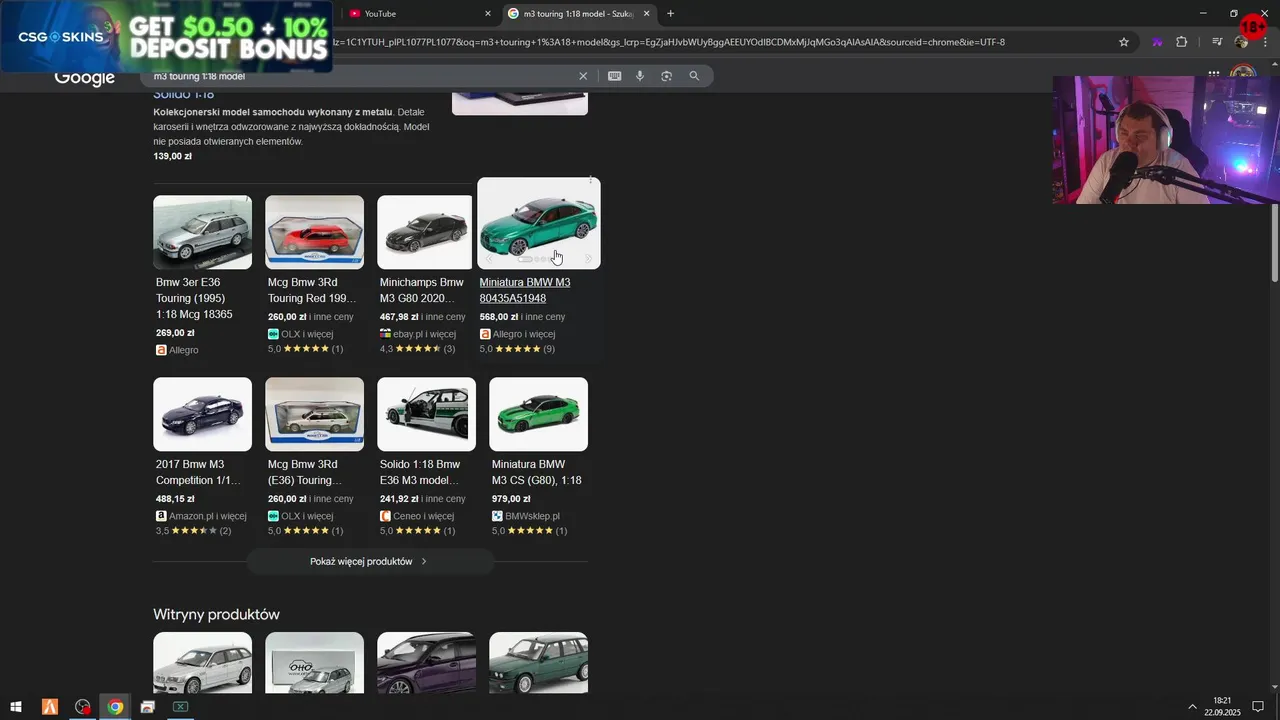Open Solido 1:18 Bmw E36 M3 model title

420,472
